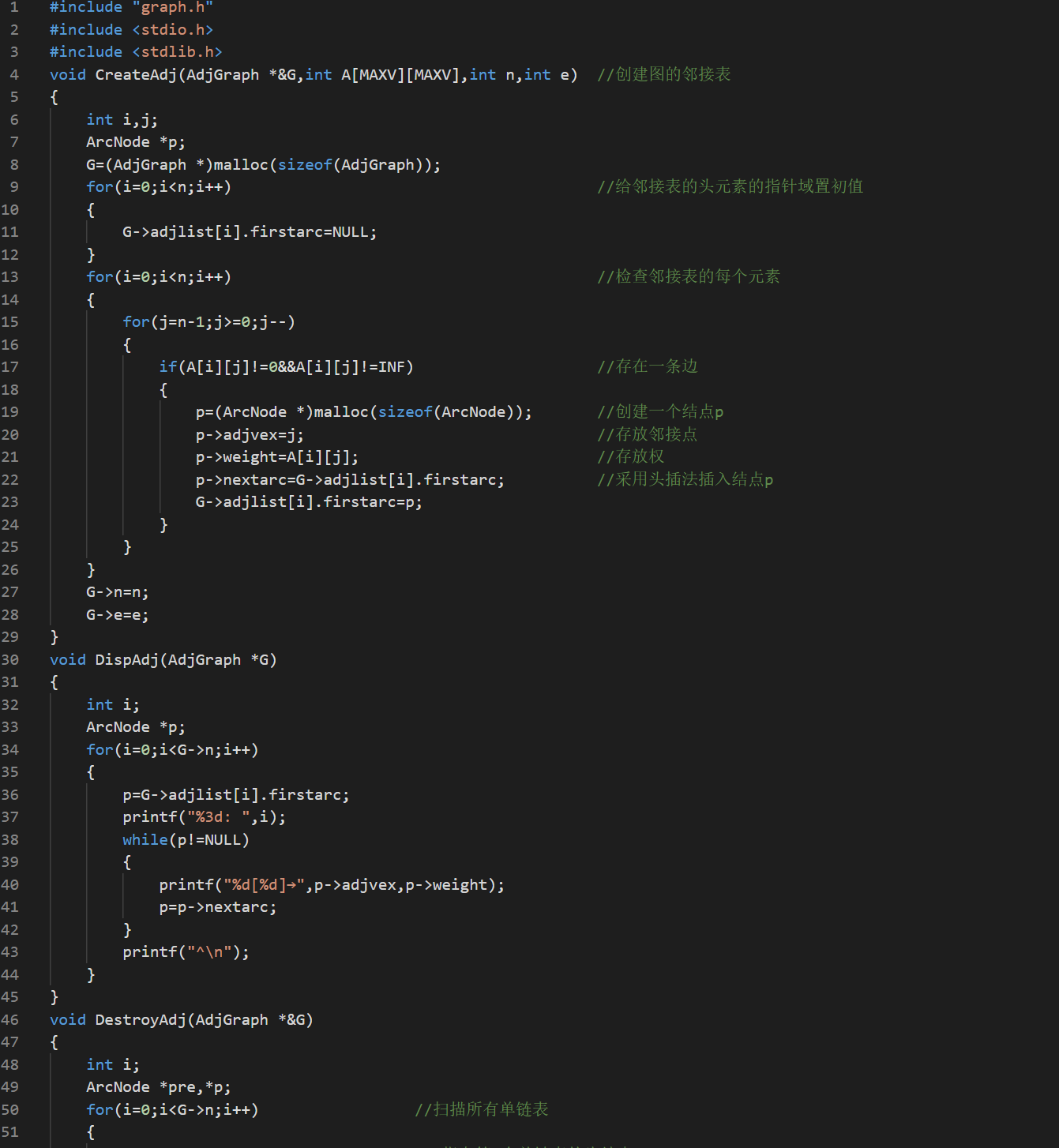Click the comment 存在一条边
This screenshot has width=1059, height=1148.
point(647,366)
